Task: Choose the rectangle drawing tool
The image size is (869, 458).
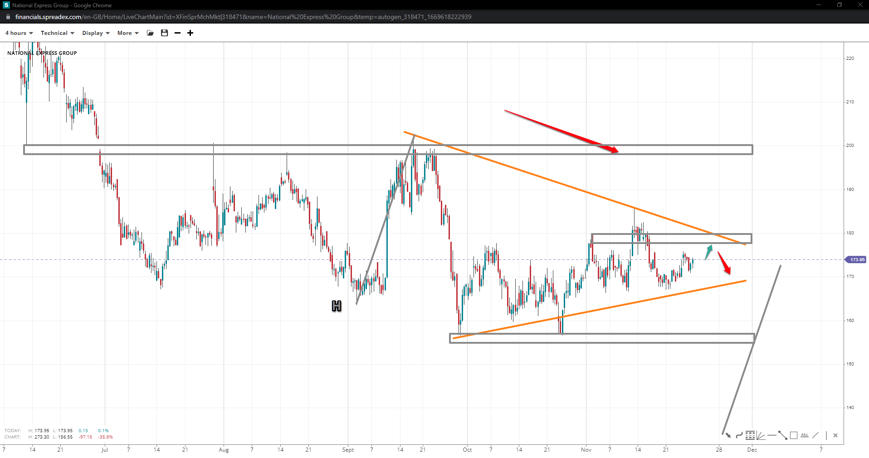Action: [794, 435]
